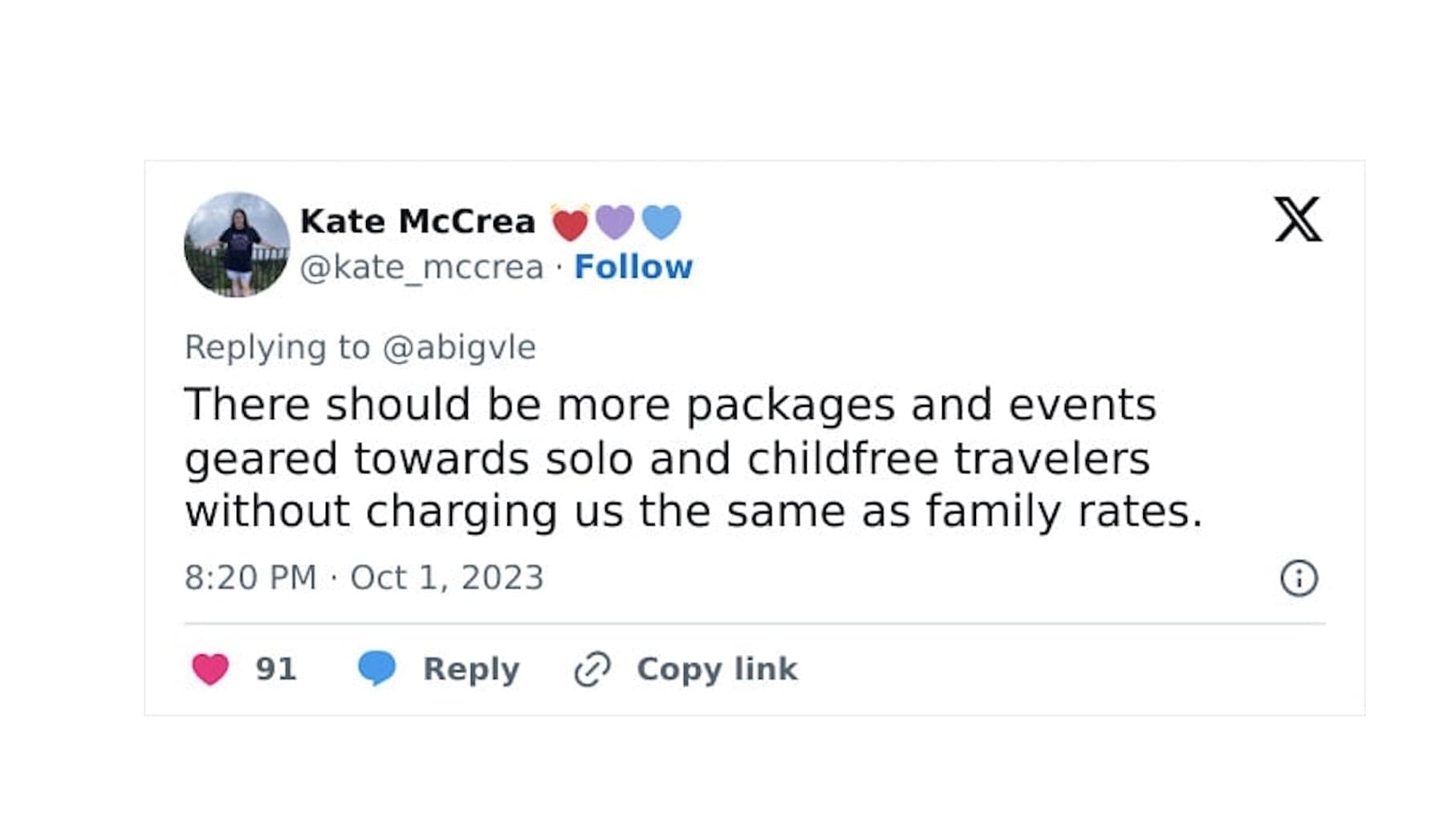Click the Oct 1, 2023 date
Image resolution: width=1456 pixels, height=820 pixels.
[x=447, y=578]
